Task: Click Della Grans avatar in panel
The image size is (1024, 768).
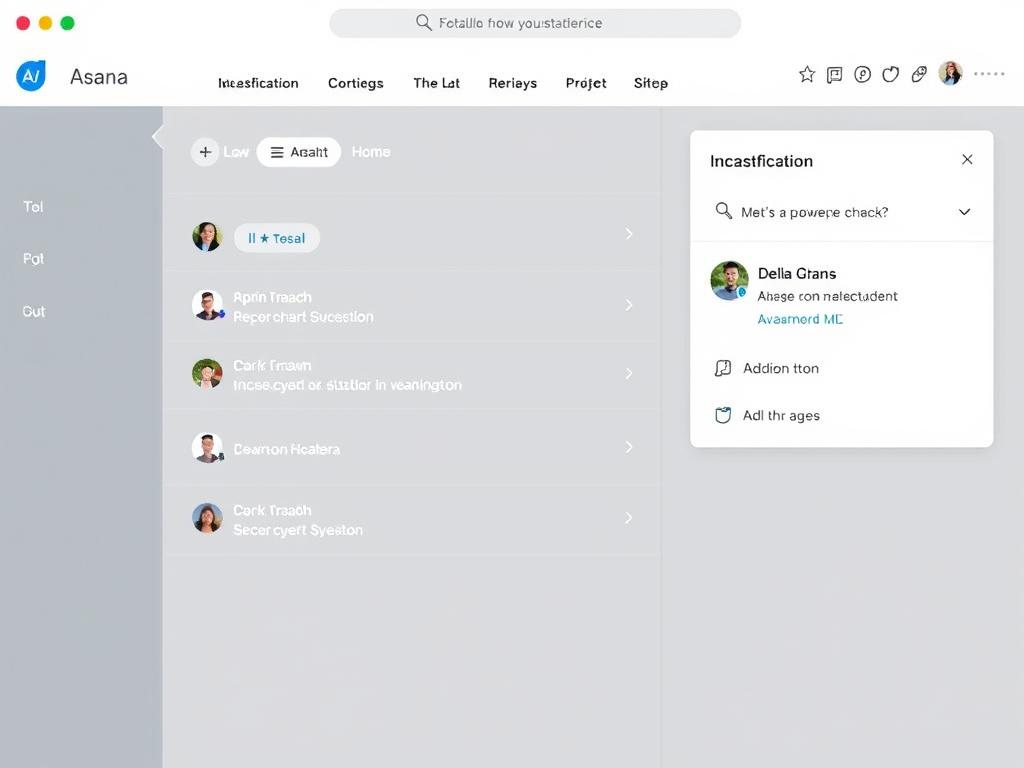Action: (729, 281)
